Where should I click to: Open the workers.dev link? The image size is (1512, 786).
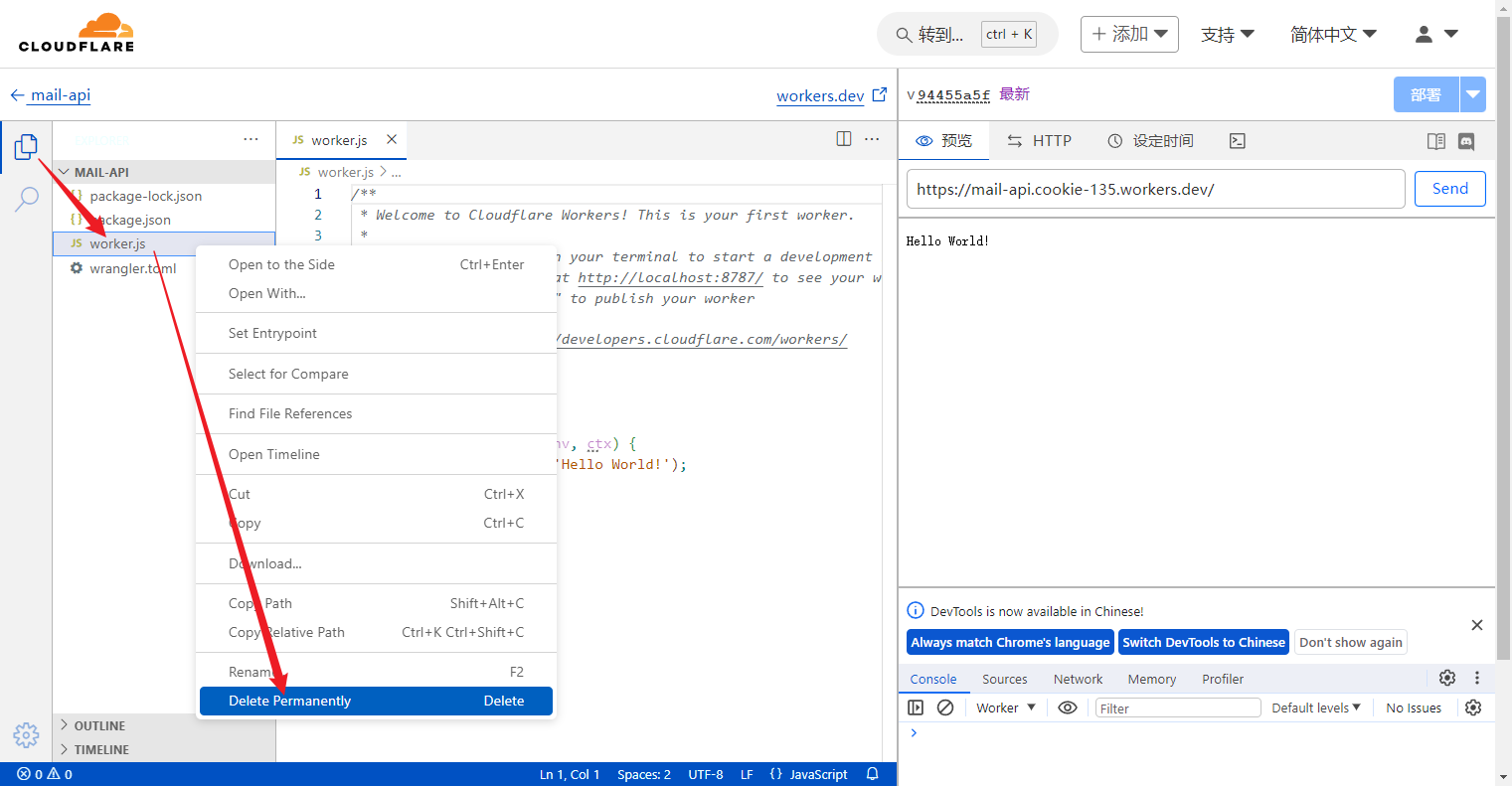820,95
